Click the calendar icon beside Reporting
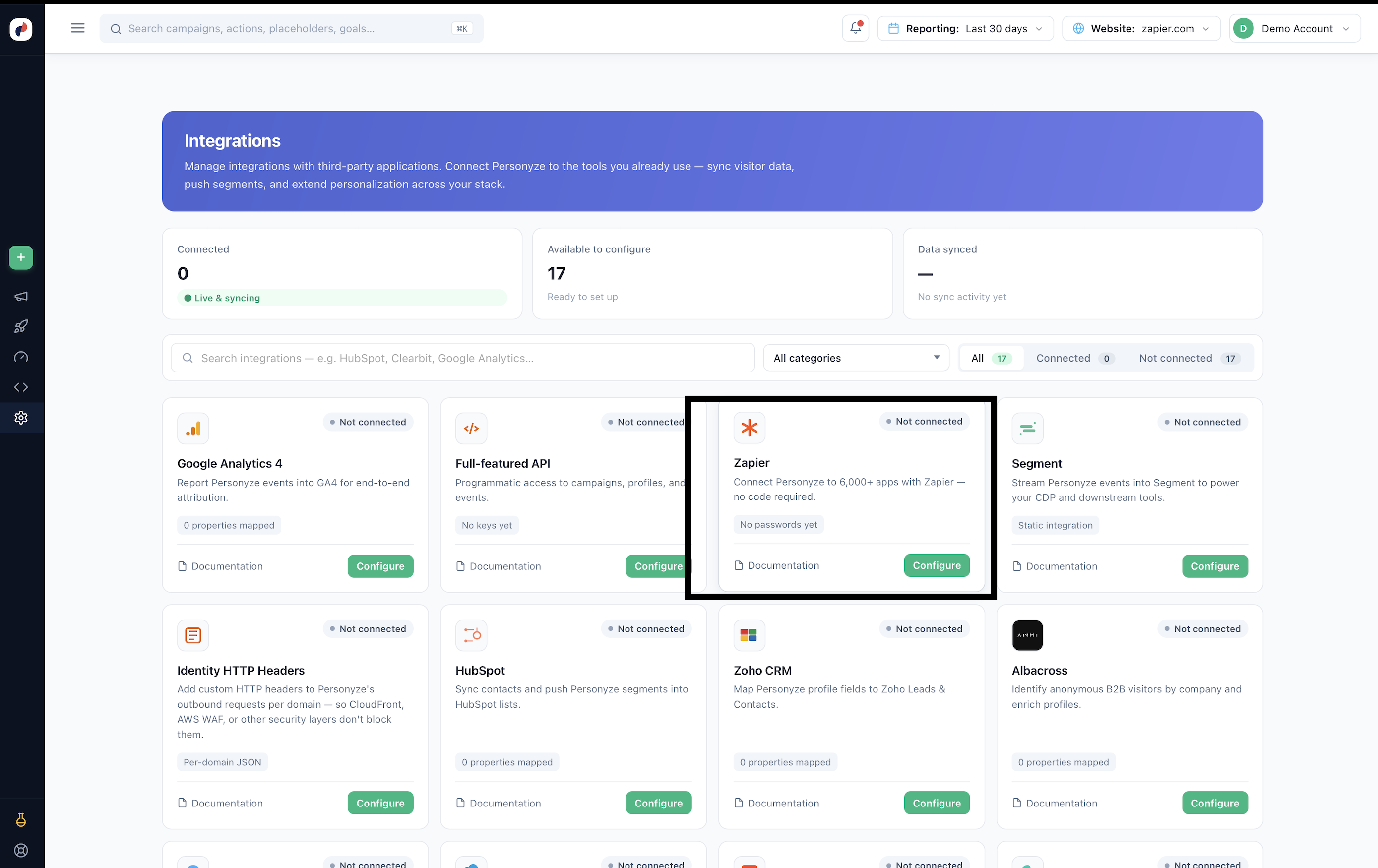 (x=893, y=29)
